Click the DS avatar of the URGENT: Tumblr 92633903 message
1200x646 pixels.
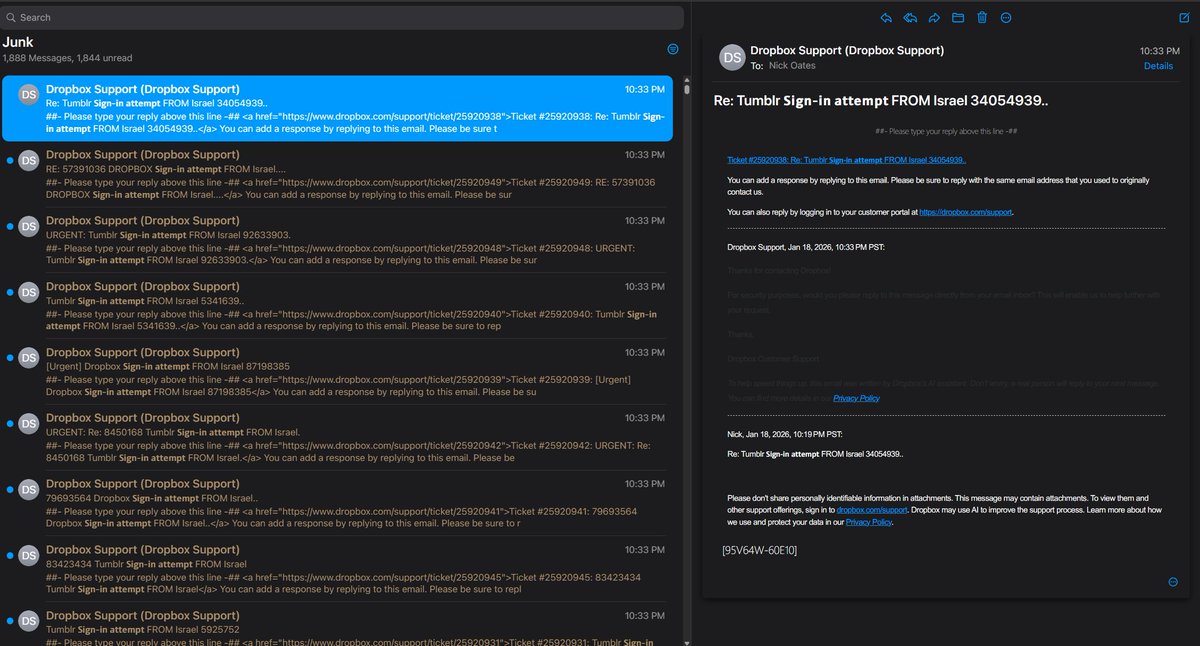29,226
